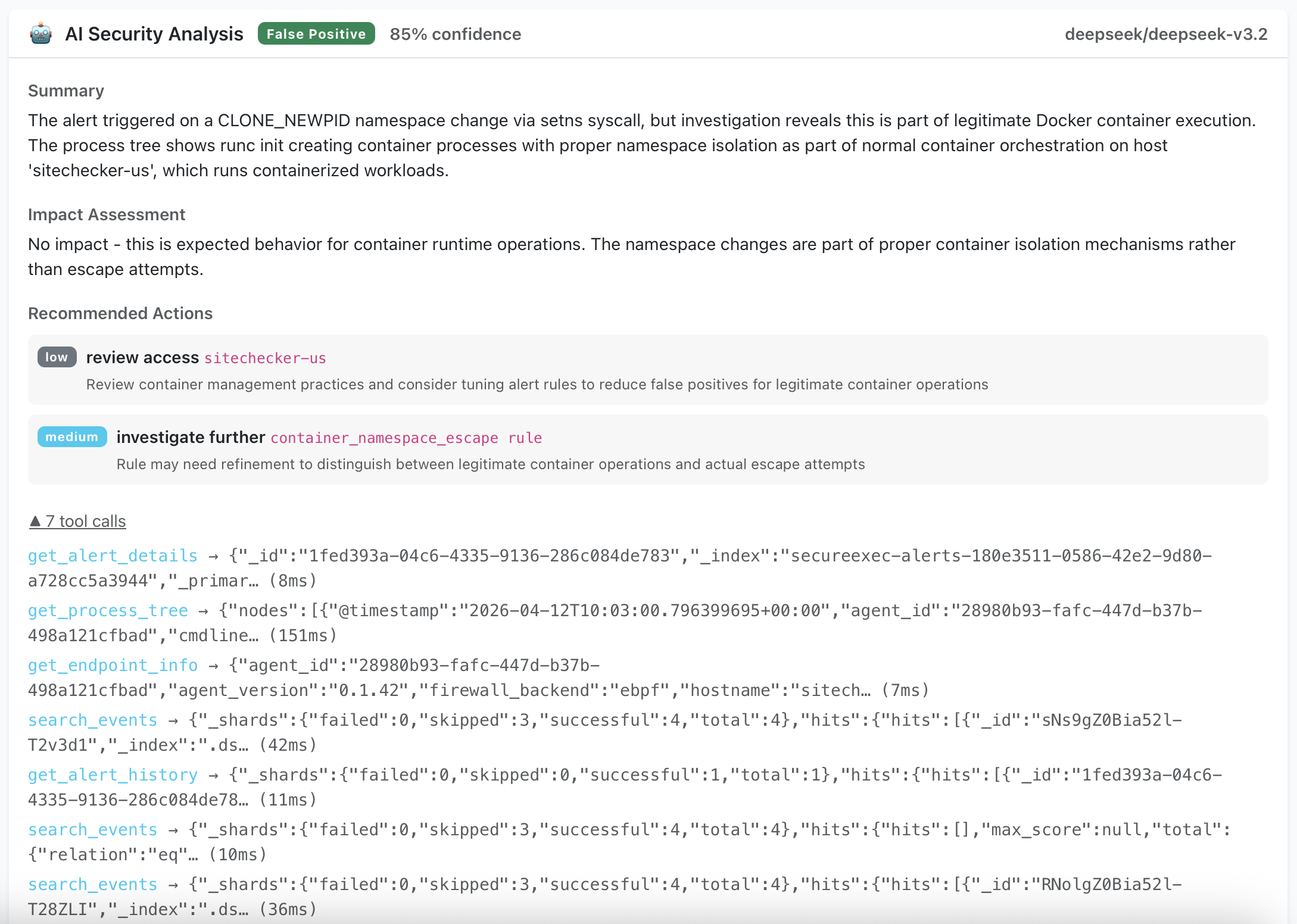Click the robot AI analysis icon
This screenshot has height=924, width=1297.
[40, 34]
